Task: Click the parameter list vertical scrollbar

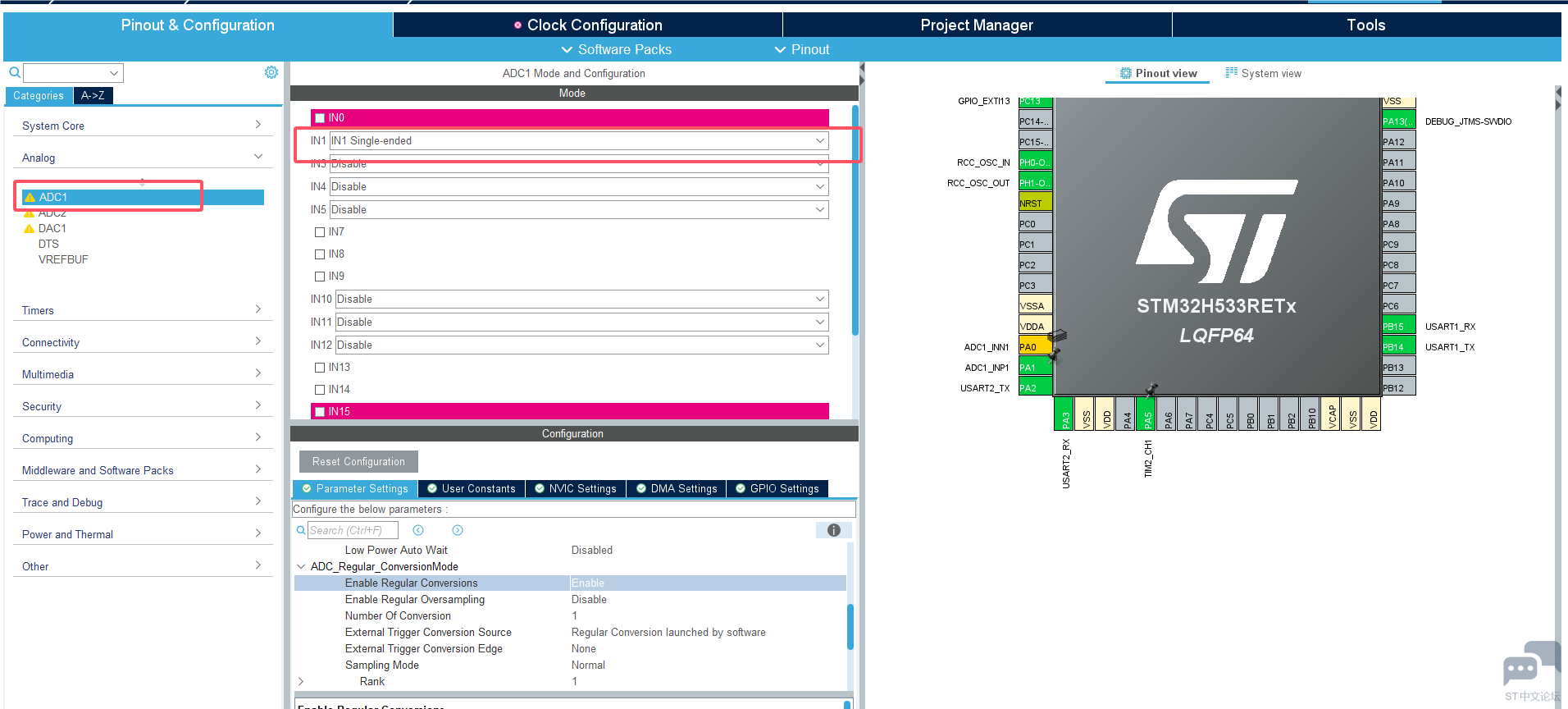Action: coord(850,627)
